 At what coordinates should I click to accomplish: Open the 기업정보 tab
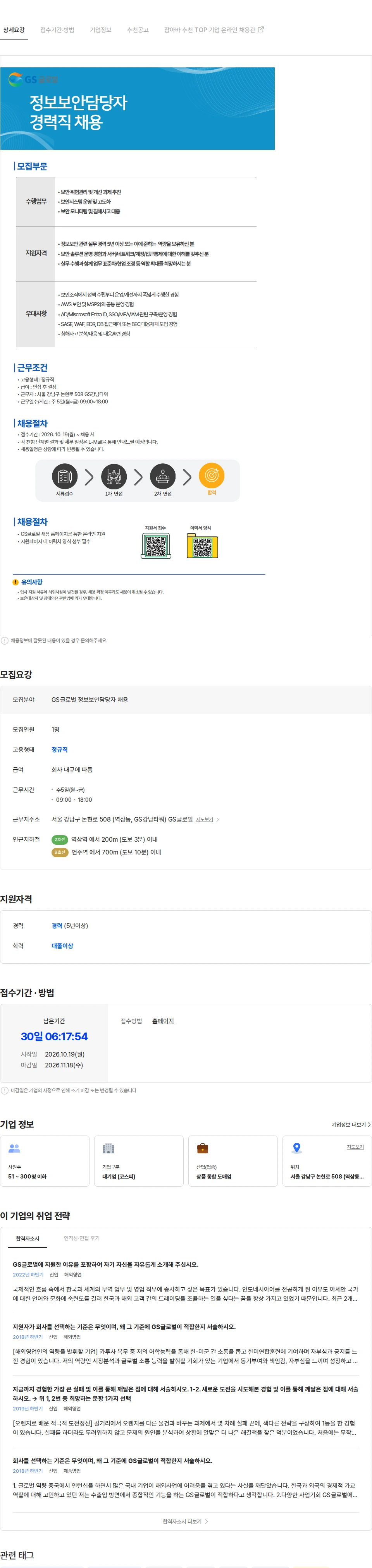pos(100,30)
